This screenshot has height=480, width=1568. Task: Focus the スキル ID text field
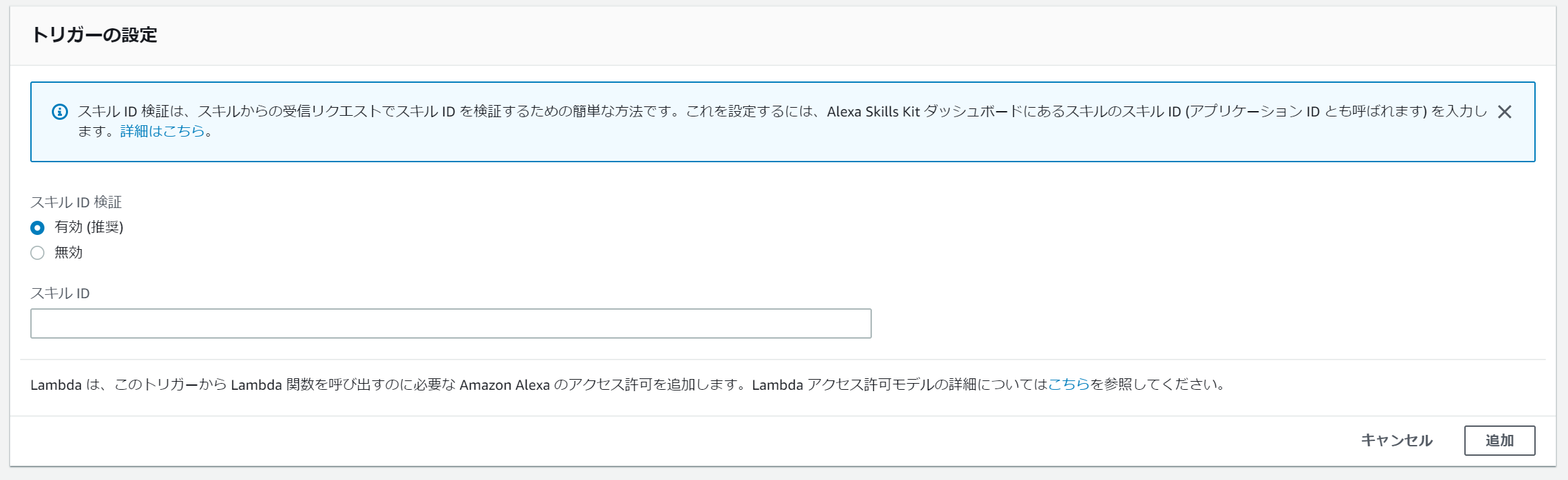click(450, 324)
